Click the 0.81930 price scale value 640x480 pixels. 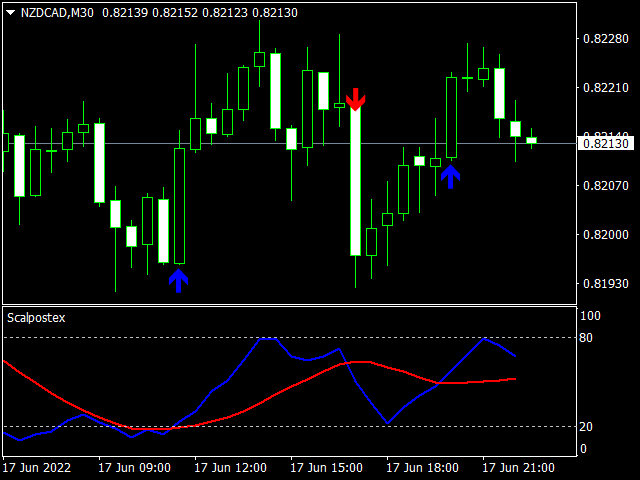click(606, 284)
